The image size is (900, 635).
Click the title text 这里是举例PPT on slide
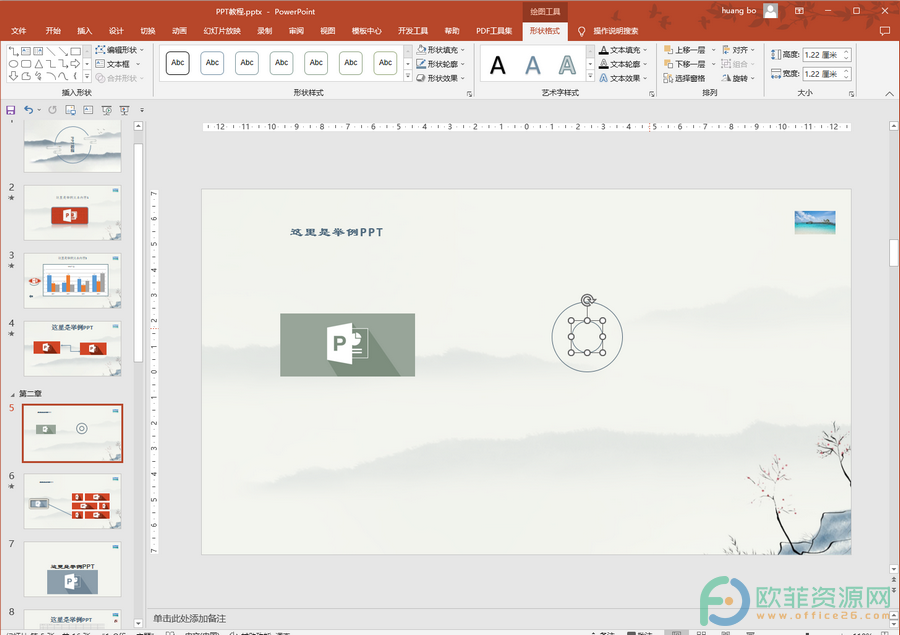point(336,232)
